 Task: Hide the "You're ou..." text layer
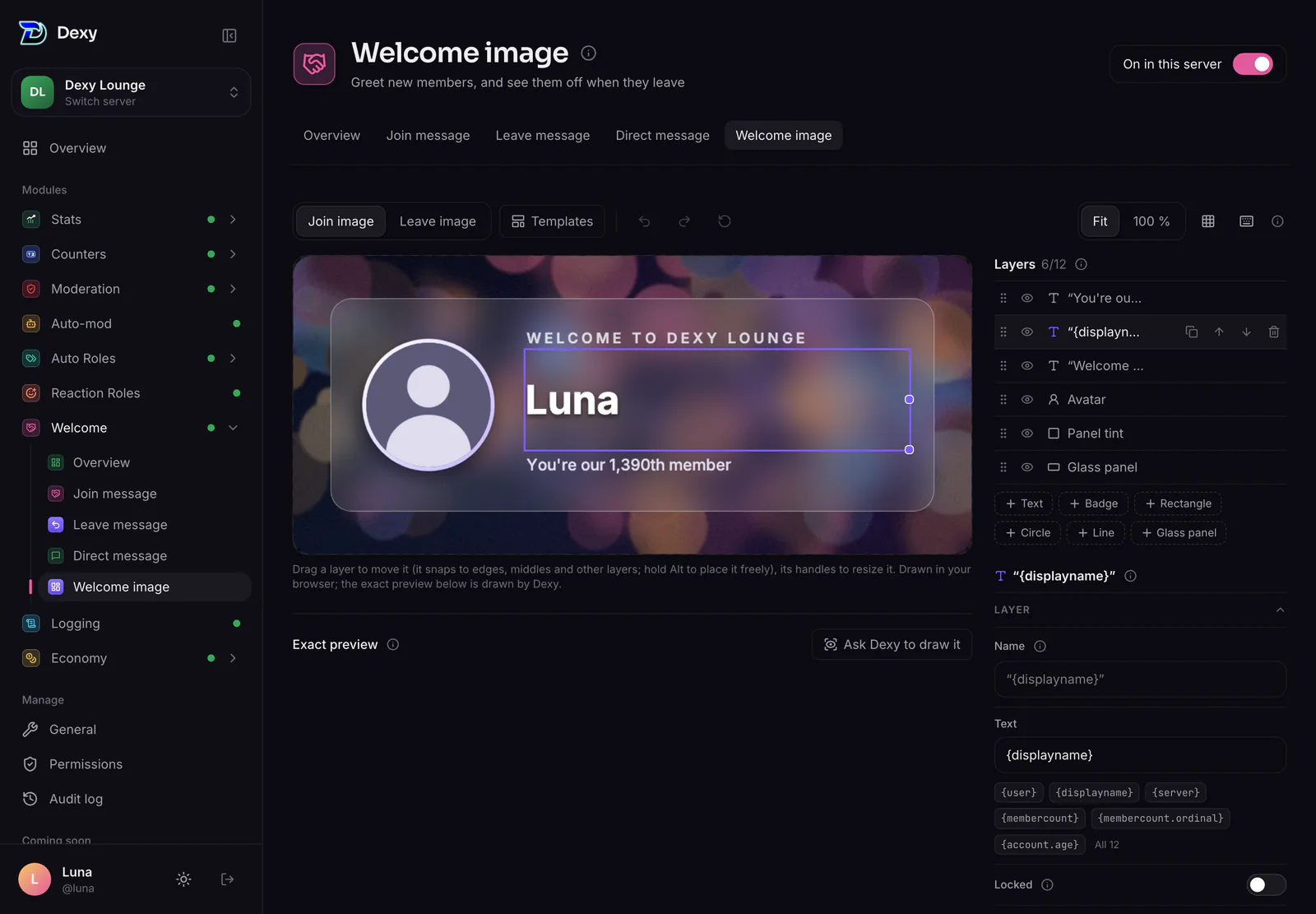pos(1027,298)
